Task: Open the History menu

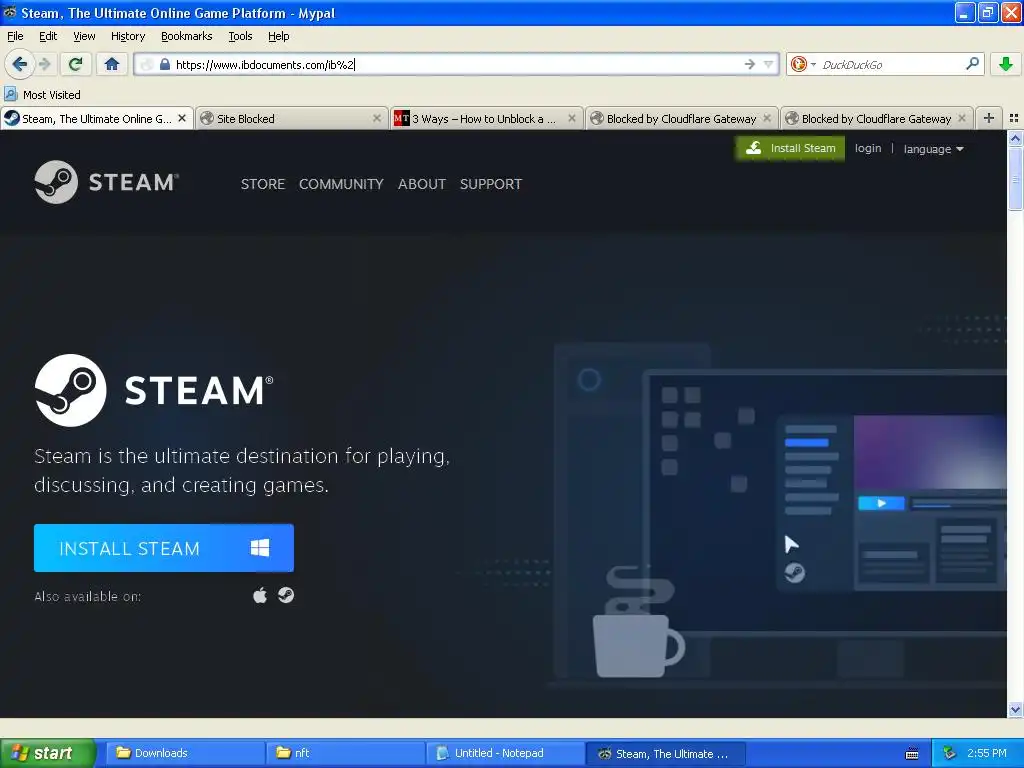Action: point(127,36)
